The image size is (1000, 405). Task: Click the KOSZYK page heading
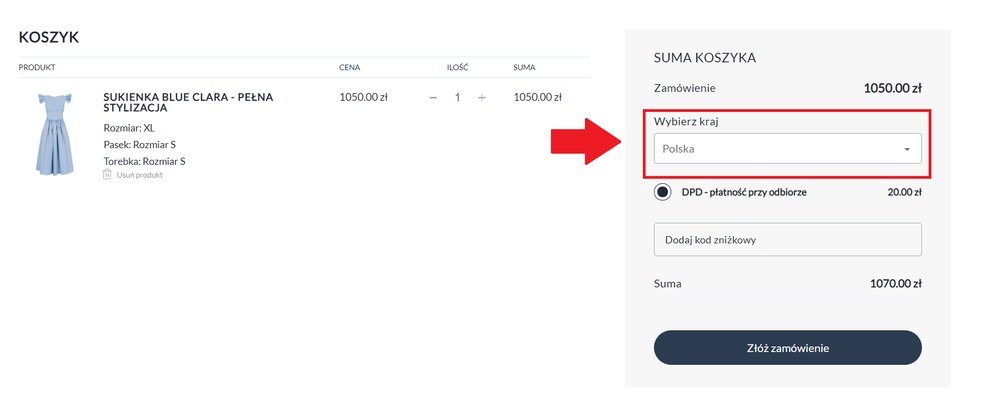(49, 38)
